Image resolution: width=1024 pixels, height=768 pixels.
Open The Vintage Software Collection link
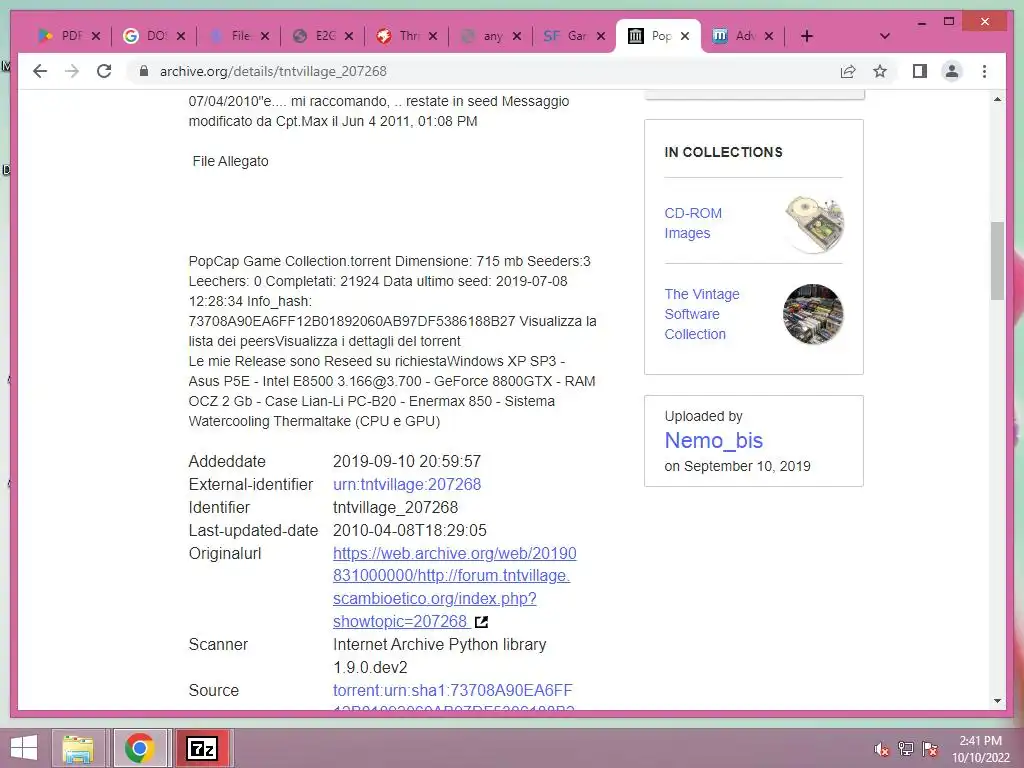coord(702,313)
